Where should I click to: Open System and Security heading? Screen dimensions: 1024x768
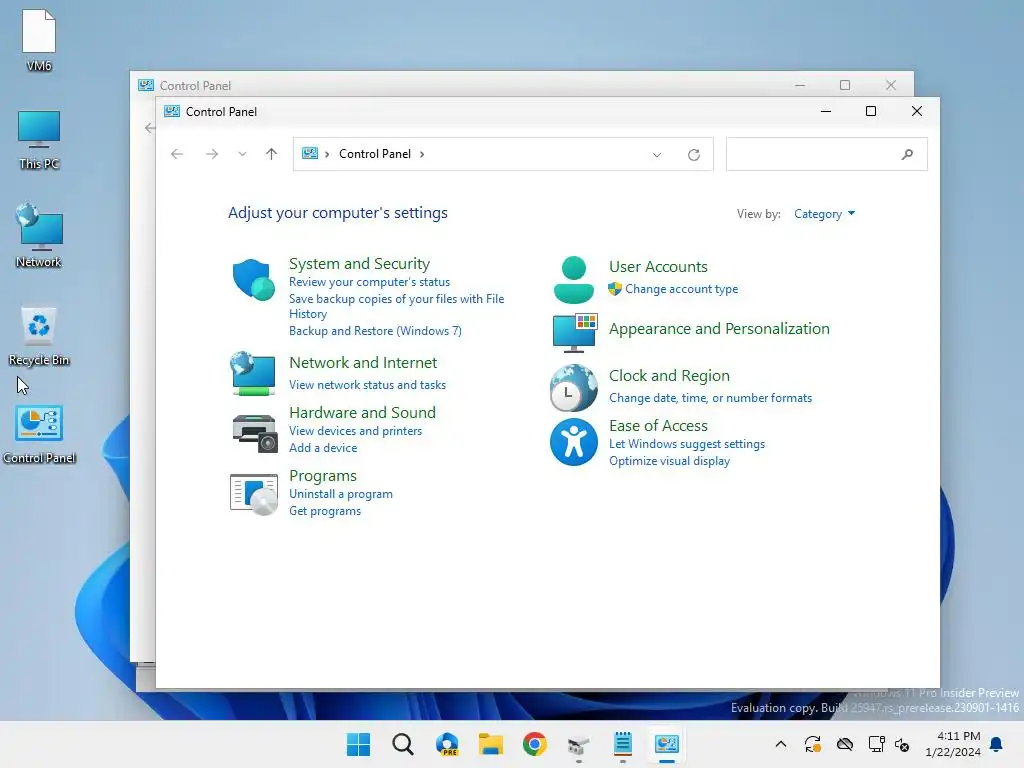pos(359,264)
